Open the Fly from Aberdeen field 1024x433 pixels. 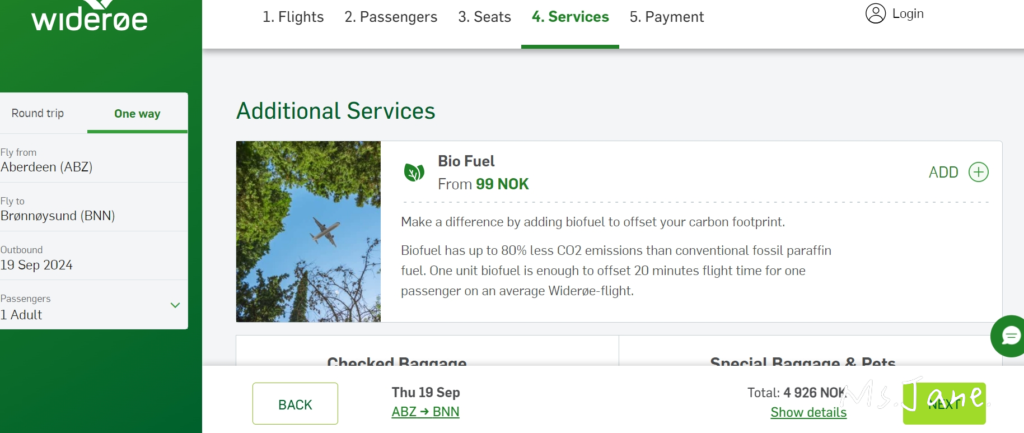pos(90,160)
